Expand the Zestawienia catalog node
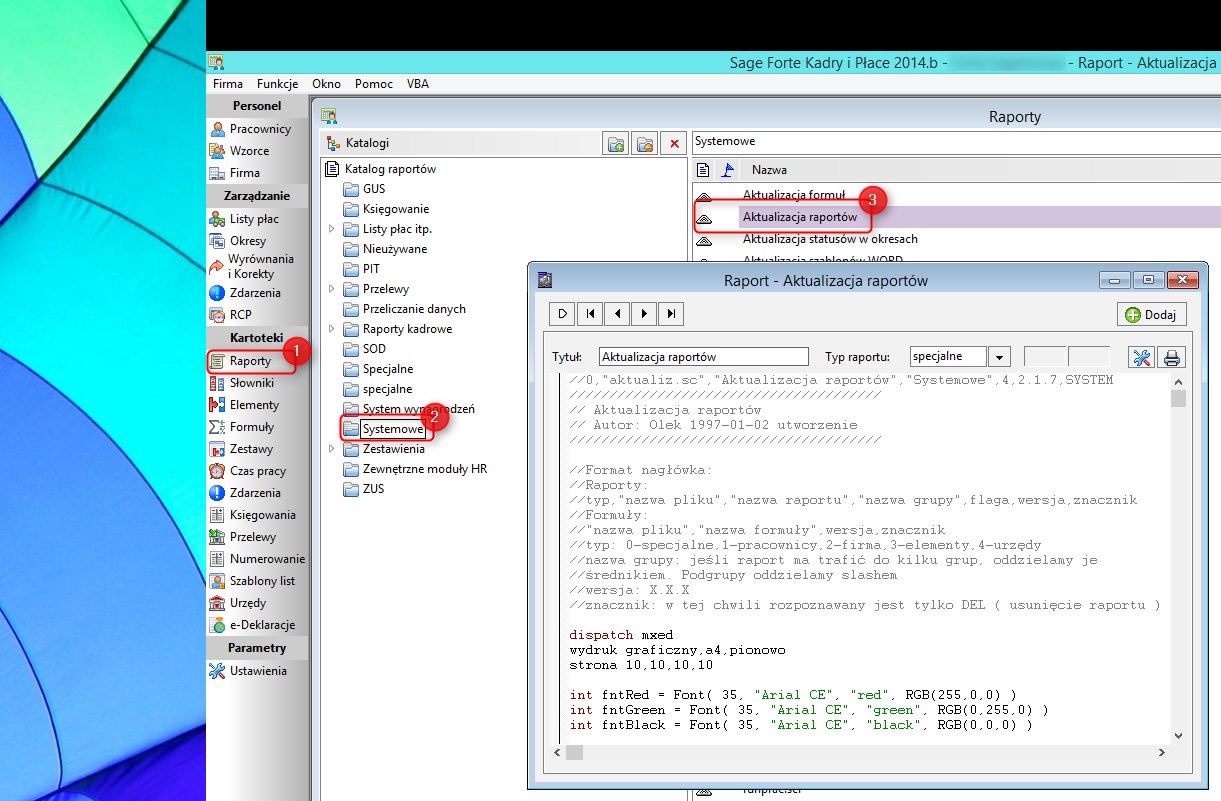 tap(332, 449)
